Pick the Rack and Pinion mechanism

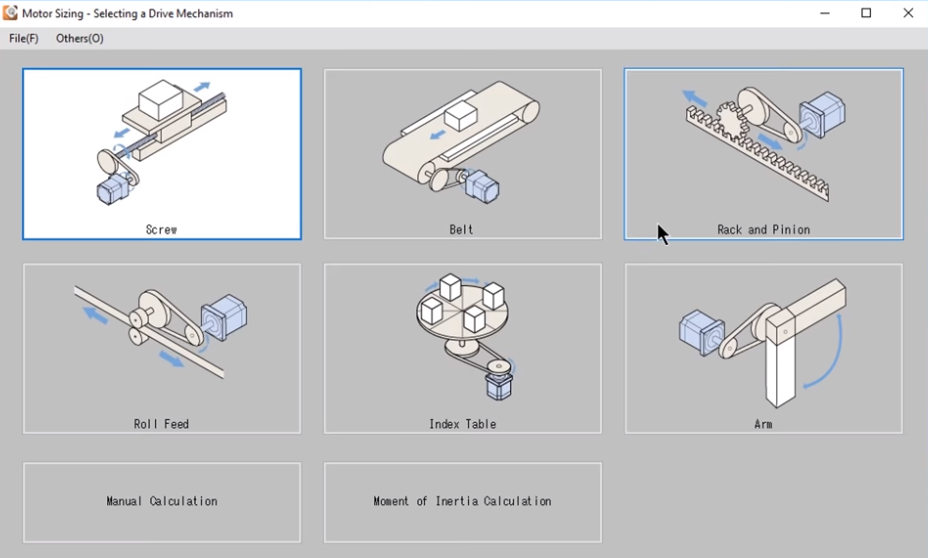click(x=763, y=154)
